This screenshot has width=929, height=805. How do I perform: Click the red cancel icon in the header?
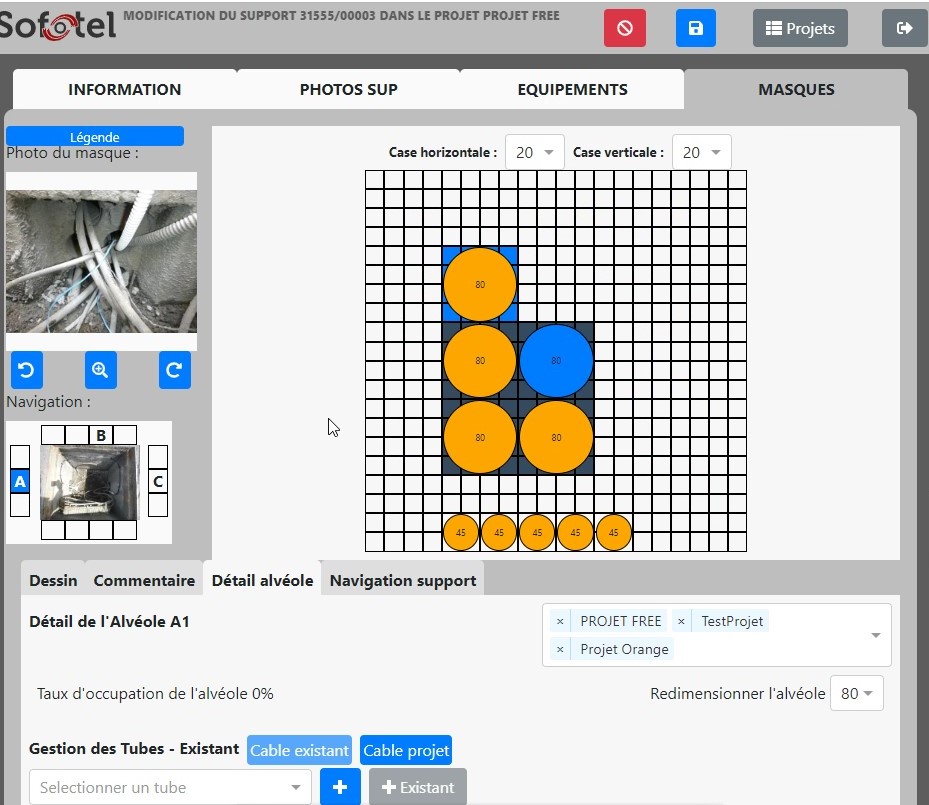[x=624, y=27]
